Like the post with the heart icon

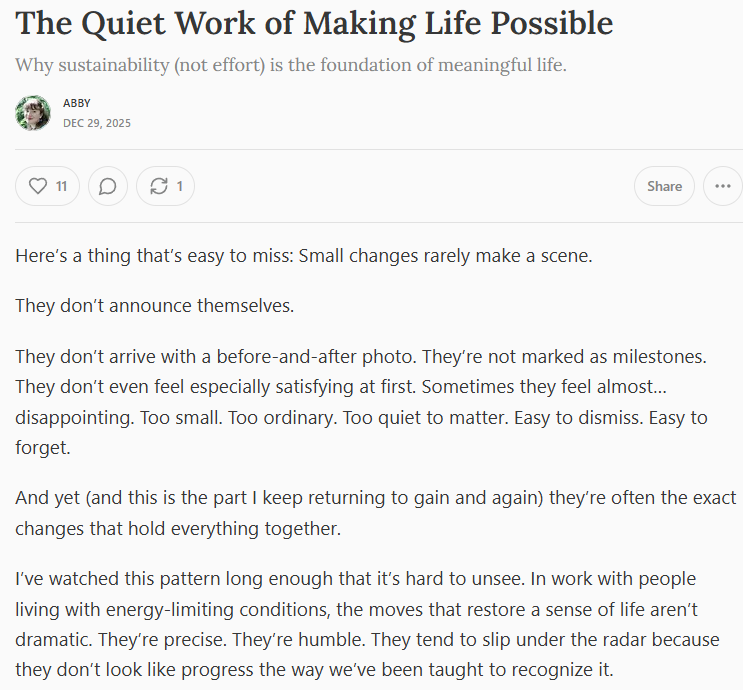(47, 186)
